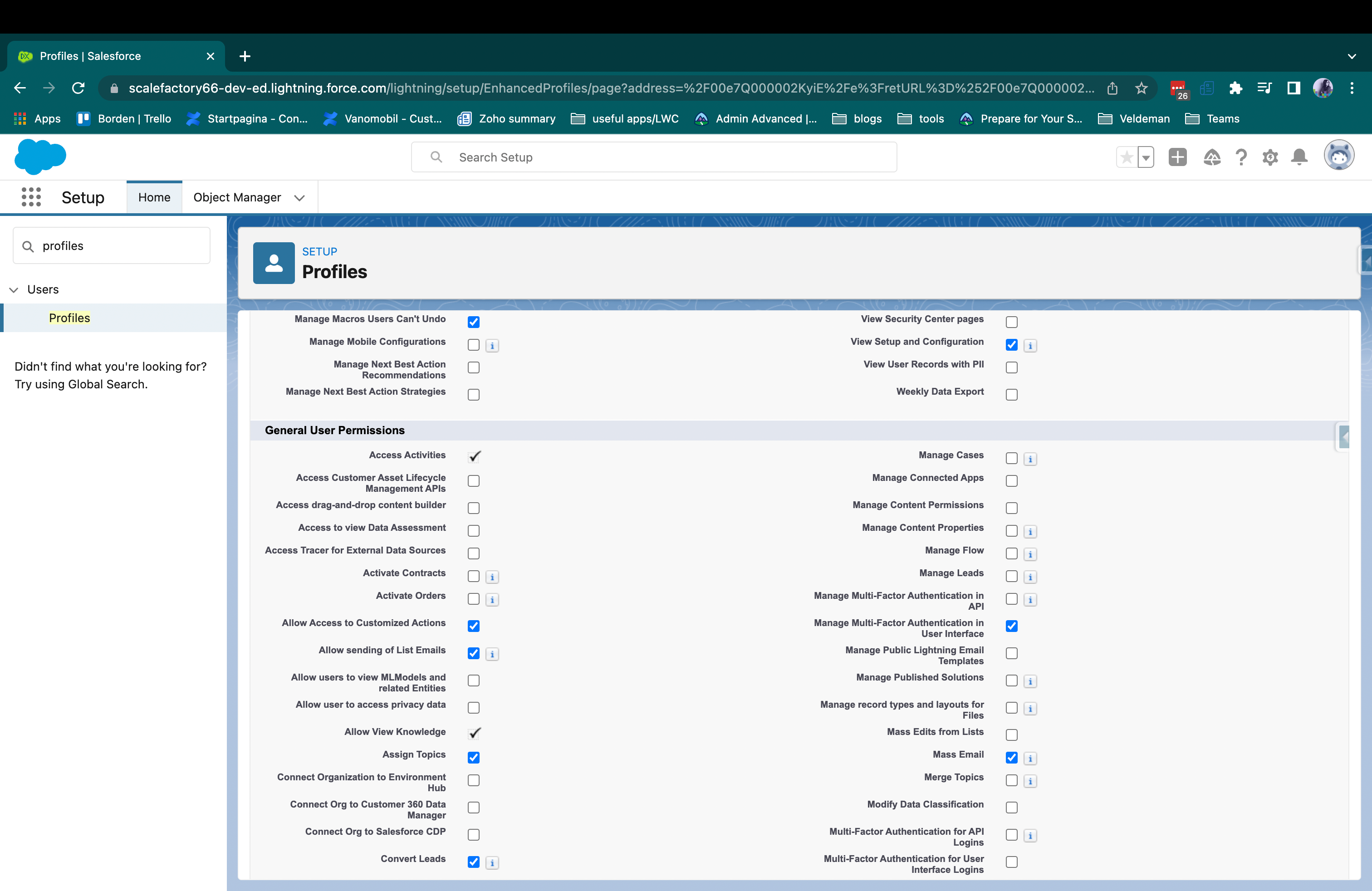Open a new browser tab
Viewport: 1372px width, 891px height.
point(245,56)
